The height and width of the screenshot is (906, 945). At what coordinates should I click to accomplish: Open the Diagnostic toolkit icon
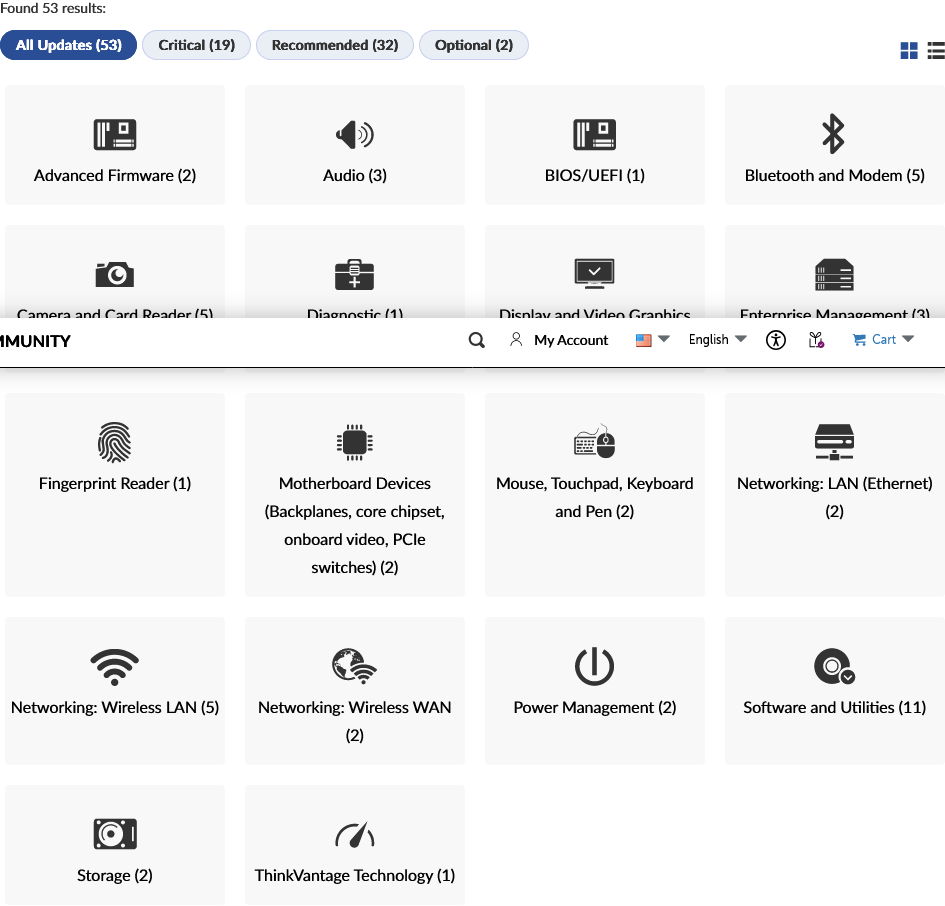[354, 275]
